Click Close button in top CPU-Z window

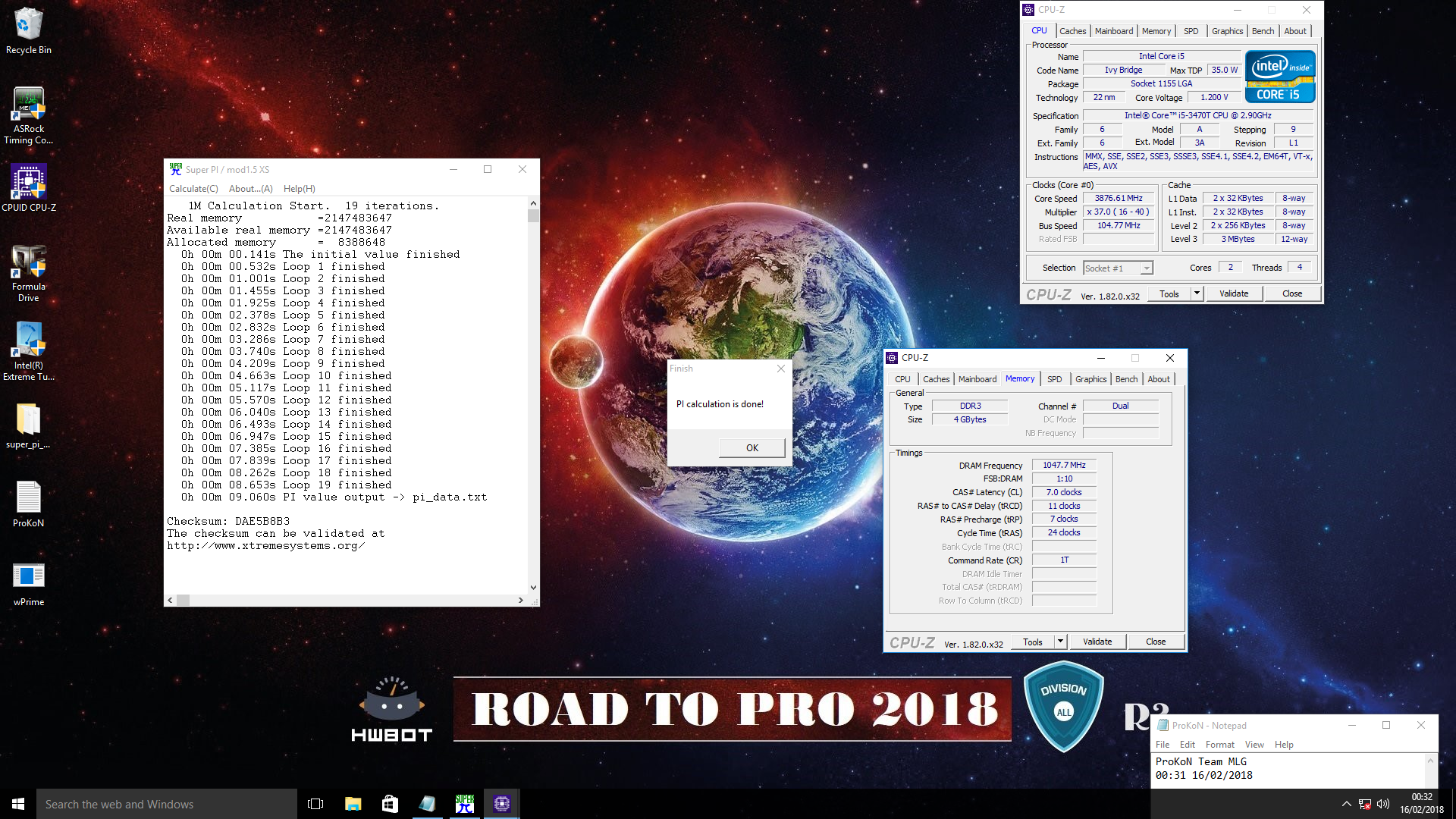(x=1292, y=294)
